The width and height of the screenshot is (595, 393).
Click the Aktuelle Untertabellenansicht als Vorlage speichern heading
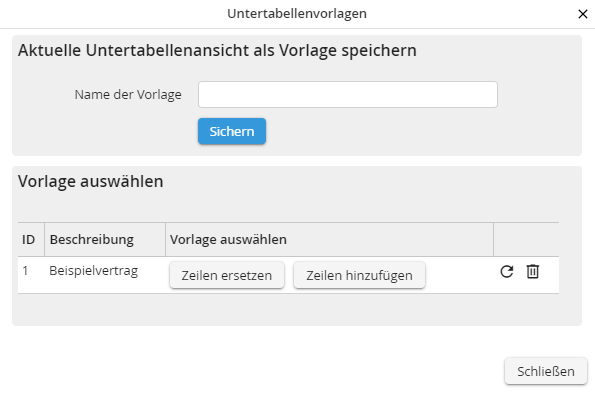[x=217, y=50]
